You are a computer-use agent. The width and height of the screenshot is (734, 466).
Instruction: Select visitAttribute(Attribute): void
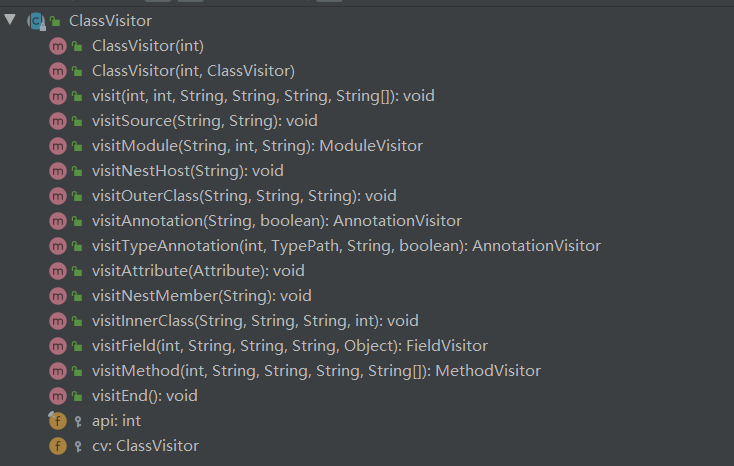[198, 271]
